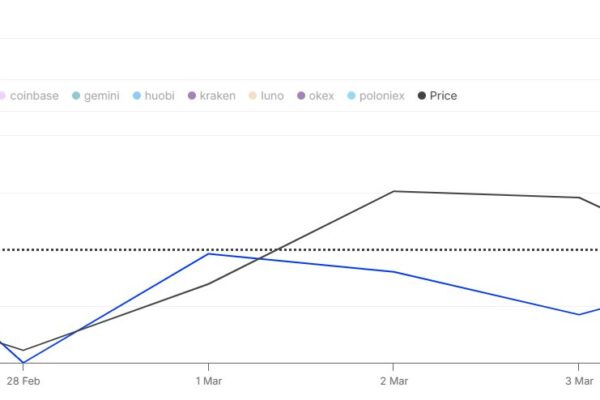Image resolution: width=600 pixels, height=400 pixels.
Task: Toggle the gemini legend dot
Action: 76,96
